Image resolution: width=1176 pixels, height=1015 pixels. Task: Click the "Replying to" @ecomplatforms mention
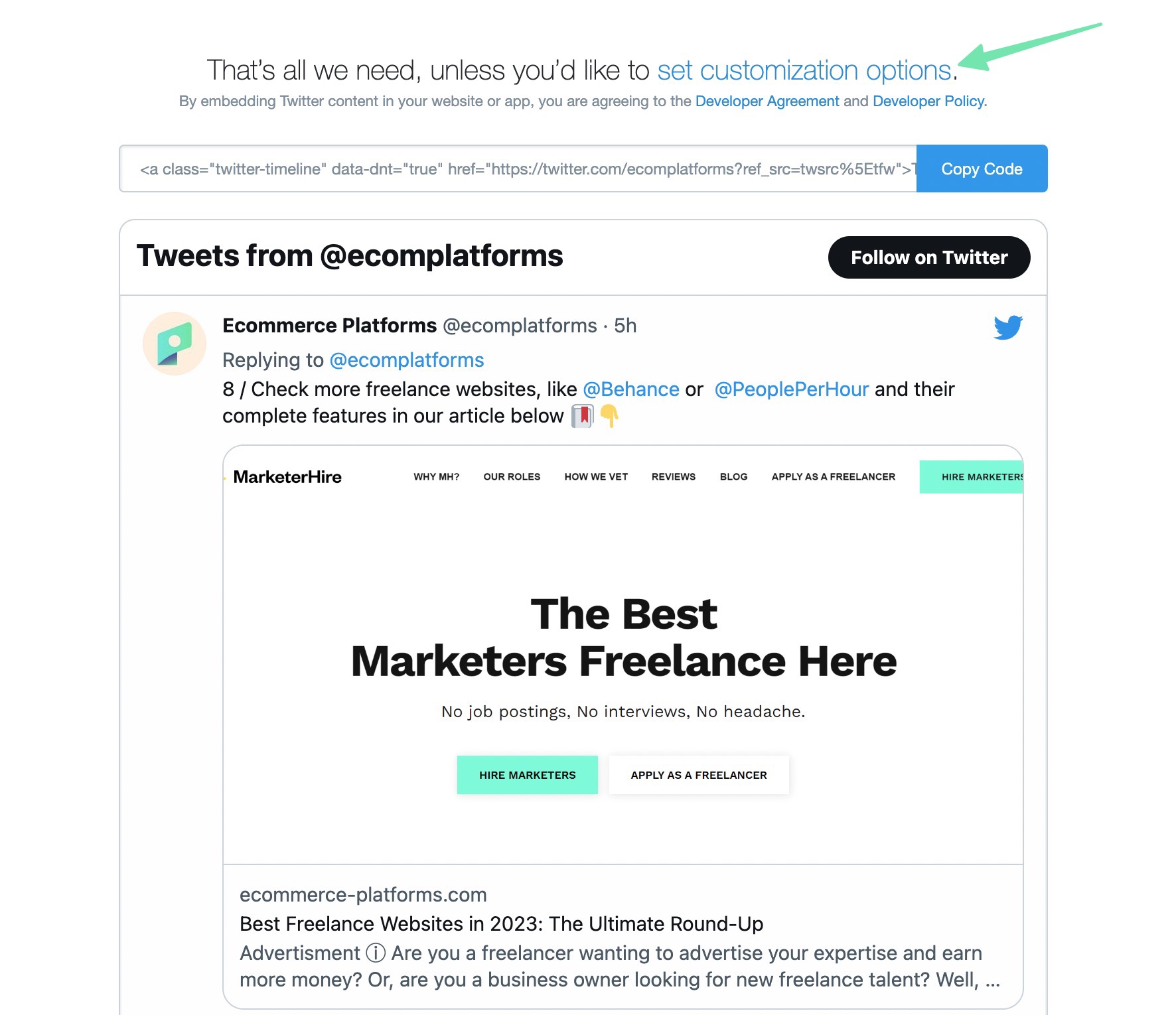[406, 360]
